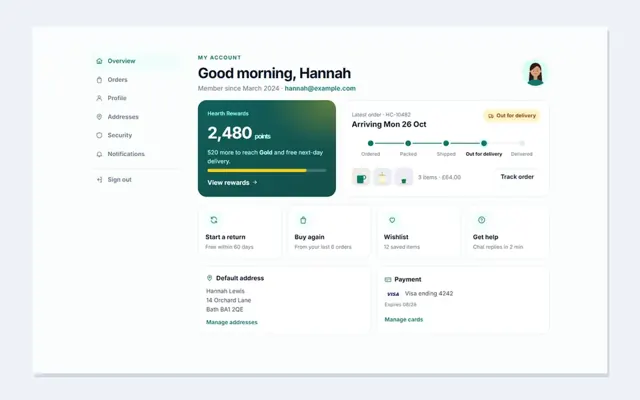Click the small green pot item thumbnail
The height and width of the screenshot is (400, 640).
coord(404,177)
